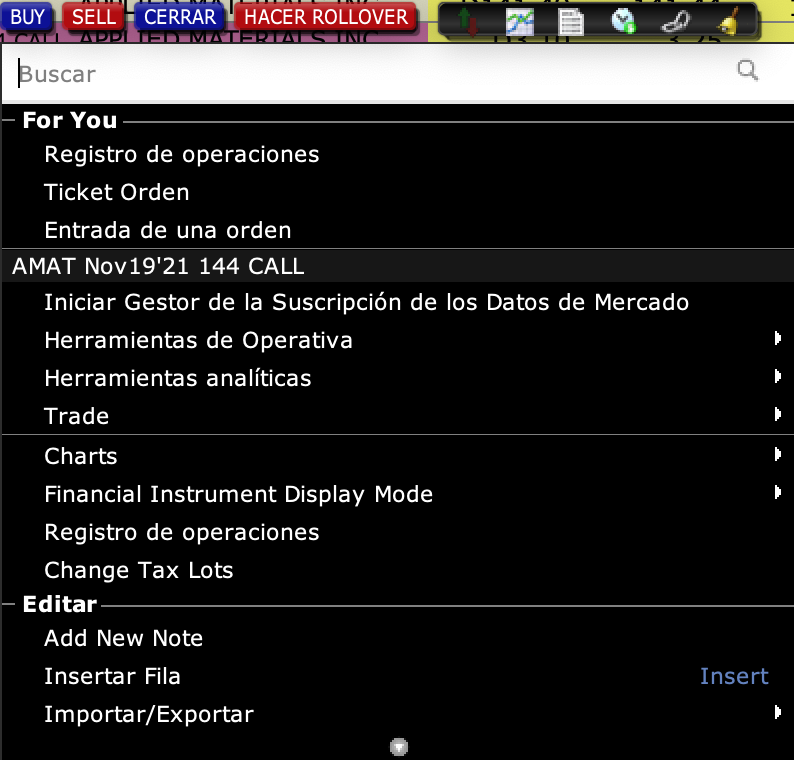Image resolution: width=794 pixels, height=760 pixels.
Task: Expand the Charts submenu
Action: click(x=398, y=456)
